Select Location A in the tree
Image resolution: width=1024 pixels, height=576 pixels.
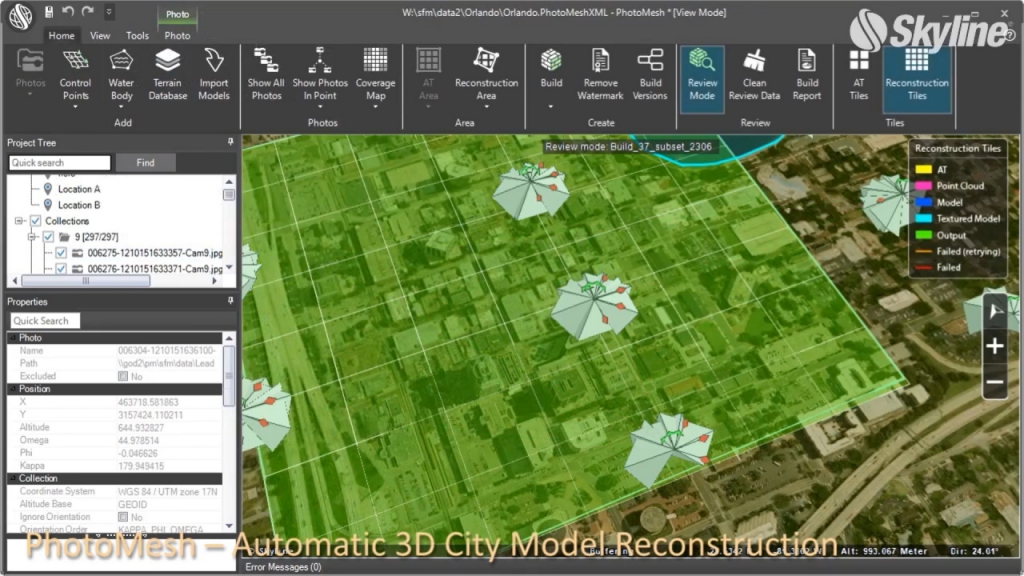click(x=79, y=189)
